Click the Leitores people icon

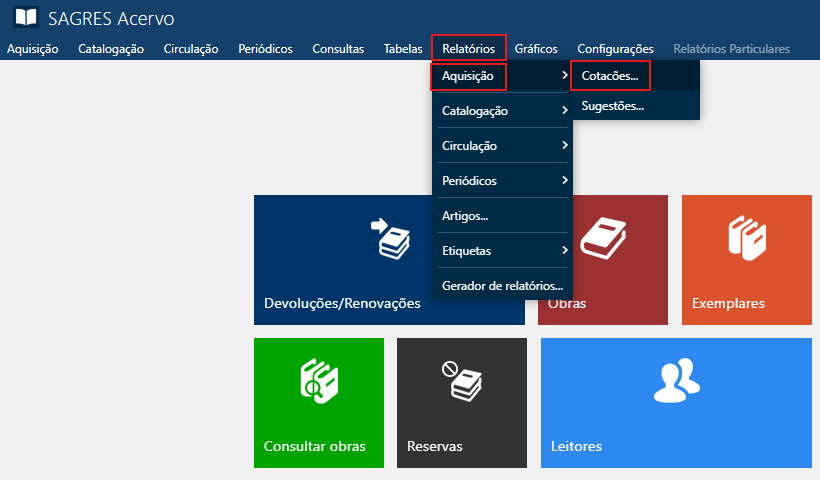pyautogui.click(x=675, y=380)
